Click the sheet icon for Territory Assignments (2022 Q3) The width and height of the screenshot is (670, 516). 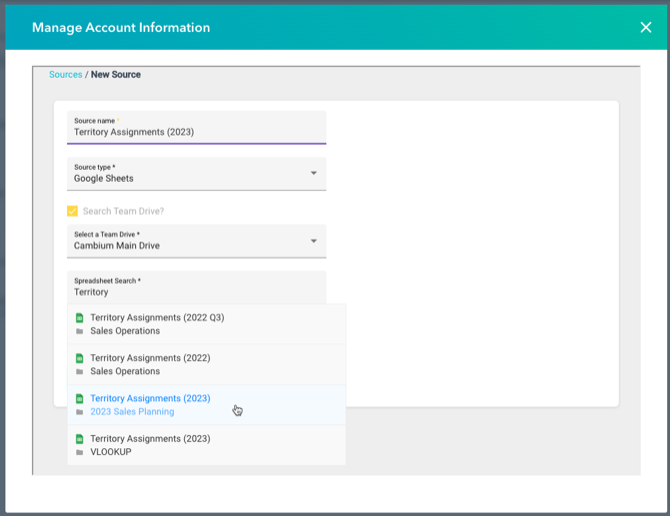(x=79, y=318)
